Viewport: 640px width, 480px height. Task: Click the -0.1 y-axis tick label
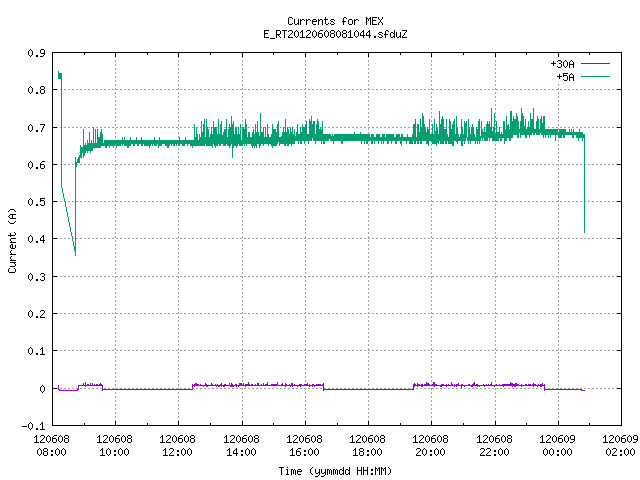tap(33, 426)
